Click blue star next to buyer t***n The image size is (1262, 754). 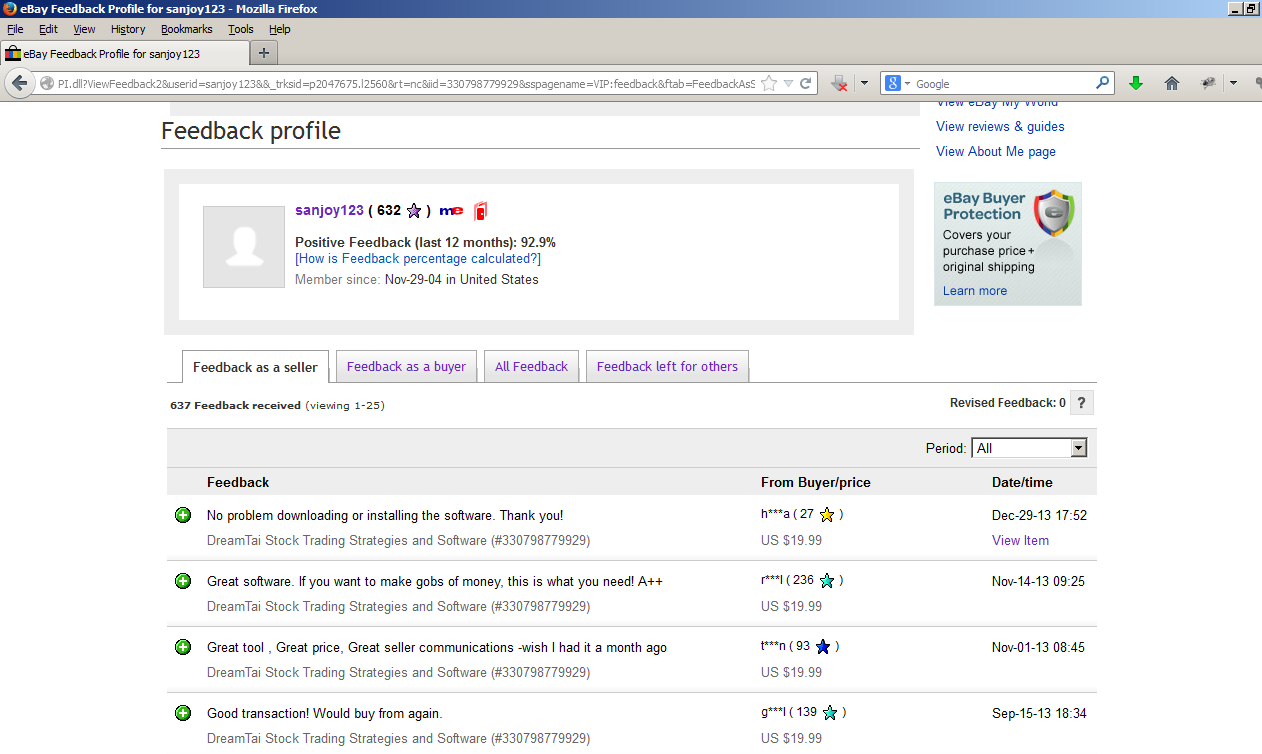(x=823, y=647)
